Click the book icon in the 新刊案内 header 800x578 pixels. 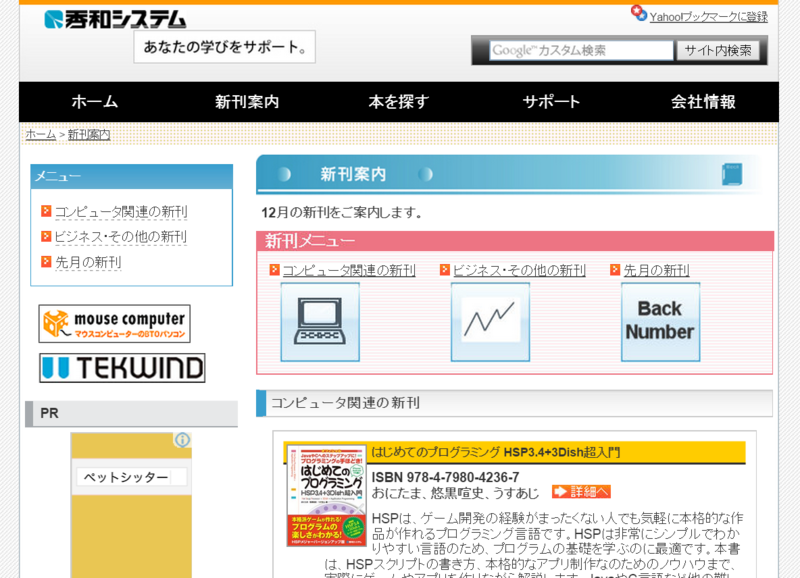(730, 172)
